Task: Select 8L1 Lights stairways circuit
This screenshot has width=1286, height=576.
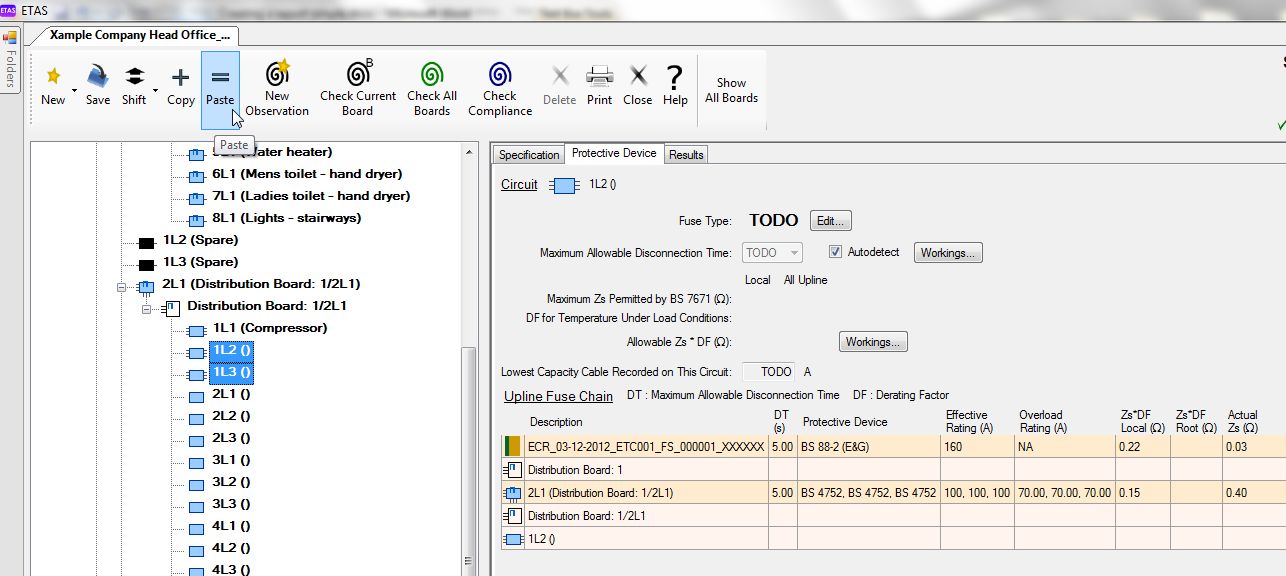Action: (x=287, y=218)
